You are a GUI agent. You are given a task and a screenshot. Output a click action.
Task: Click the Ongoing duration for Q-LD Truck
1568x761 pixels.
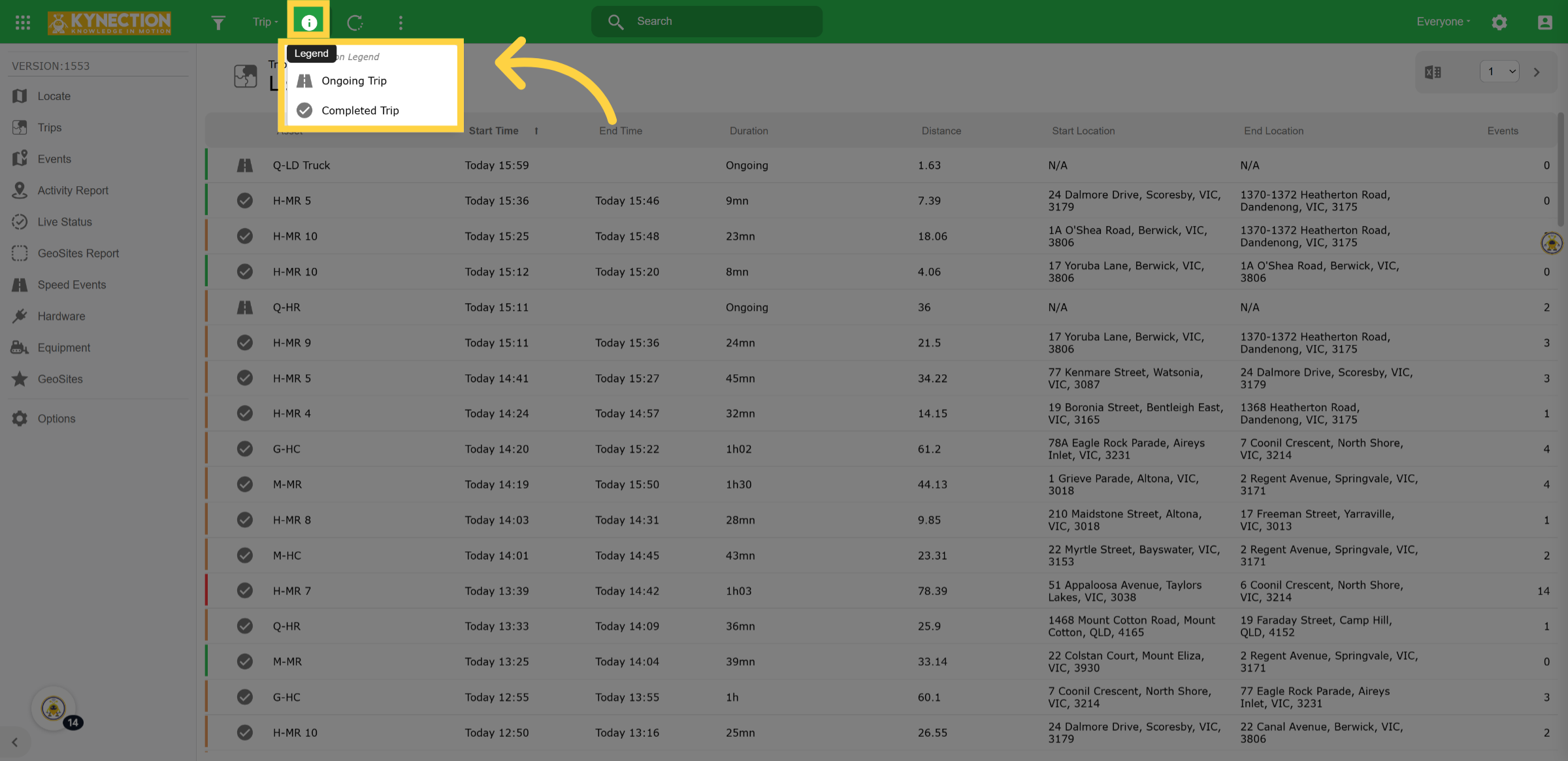(747, 165)
